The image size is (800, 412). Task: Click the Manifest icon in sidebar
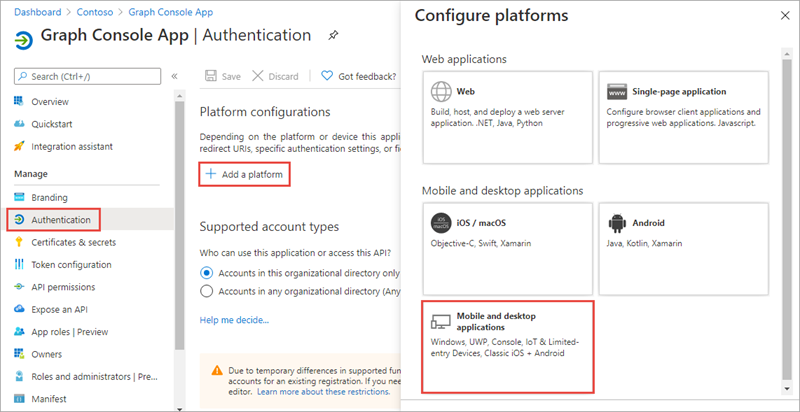[19, 399]
